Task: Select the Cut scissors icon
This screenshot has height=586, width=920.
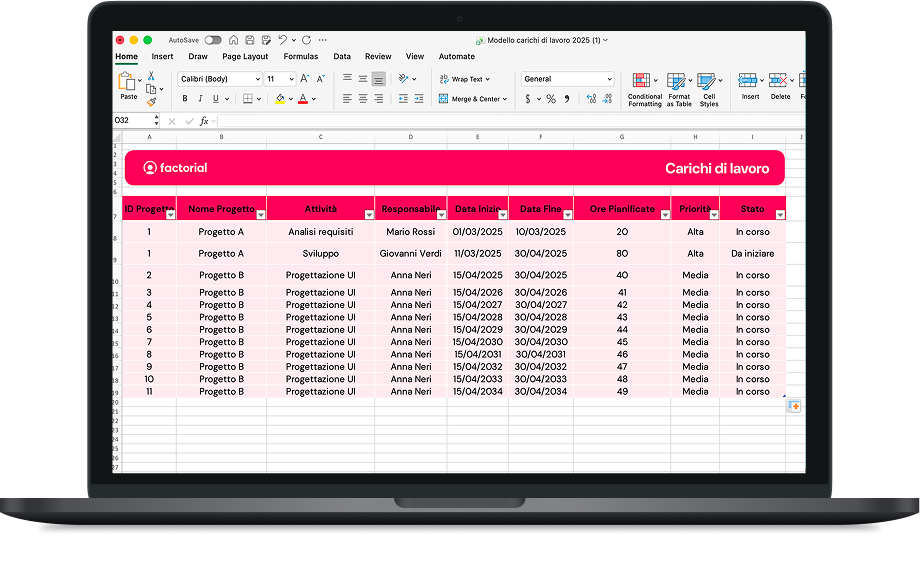Action: tap(151, 76)
